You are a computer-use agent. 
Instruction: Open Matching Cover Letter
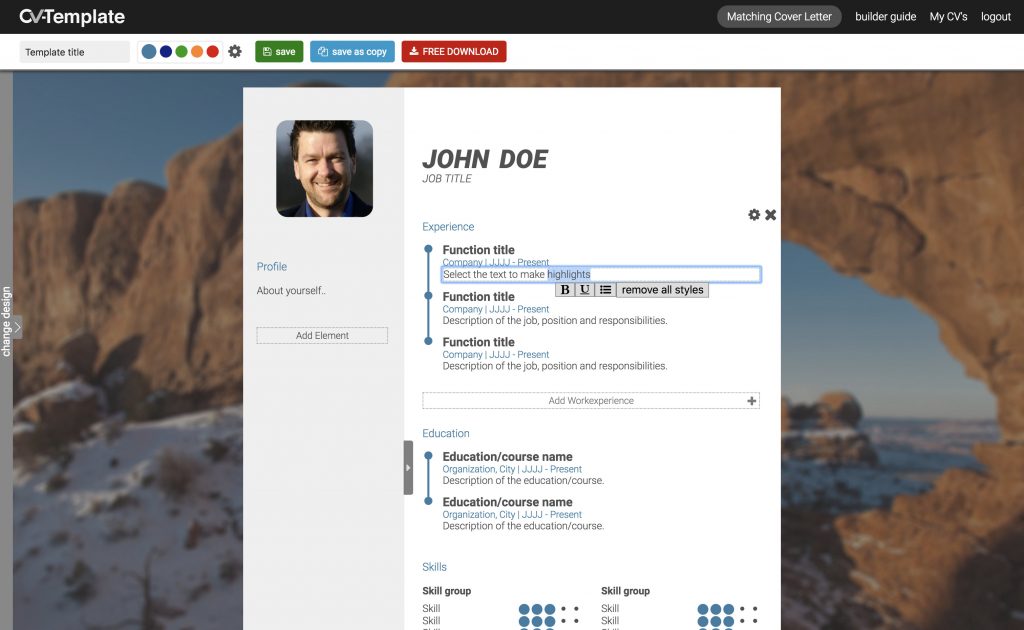(x=779, y=16)
